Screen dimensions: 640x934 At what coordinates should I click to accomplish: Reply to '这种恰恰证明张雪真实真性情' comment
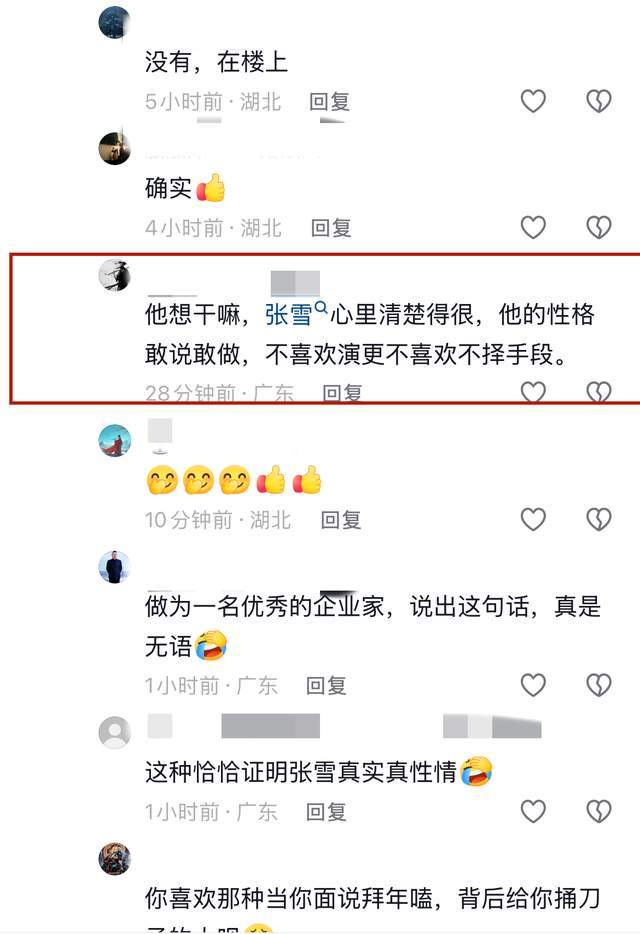326,812
